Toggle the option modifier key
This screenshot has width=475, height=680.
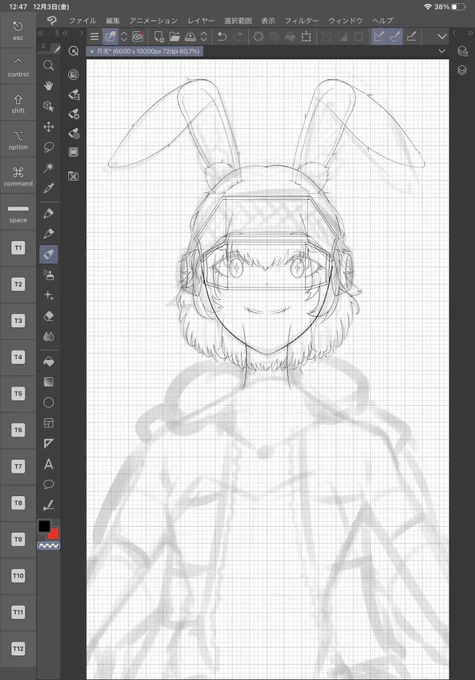click(x=18, y=140)
